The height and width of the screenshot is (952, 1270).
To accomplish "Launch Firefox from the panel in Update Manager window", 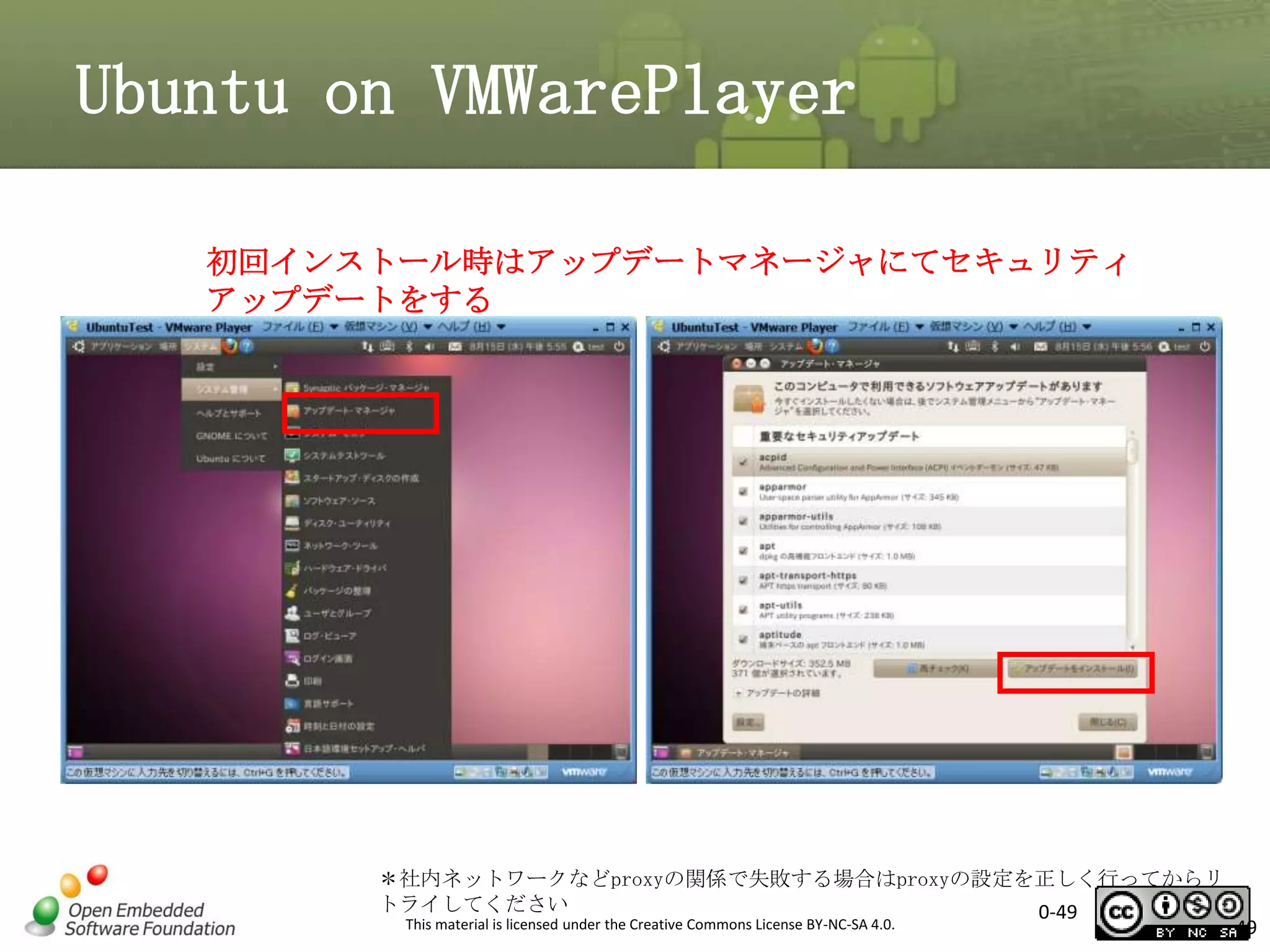I will (816, 346).
